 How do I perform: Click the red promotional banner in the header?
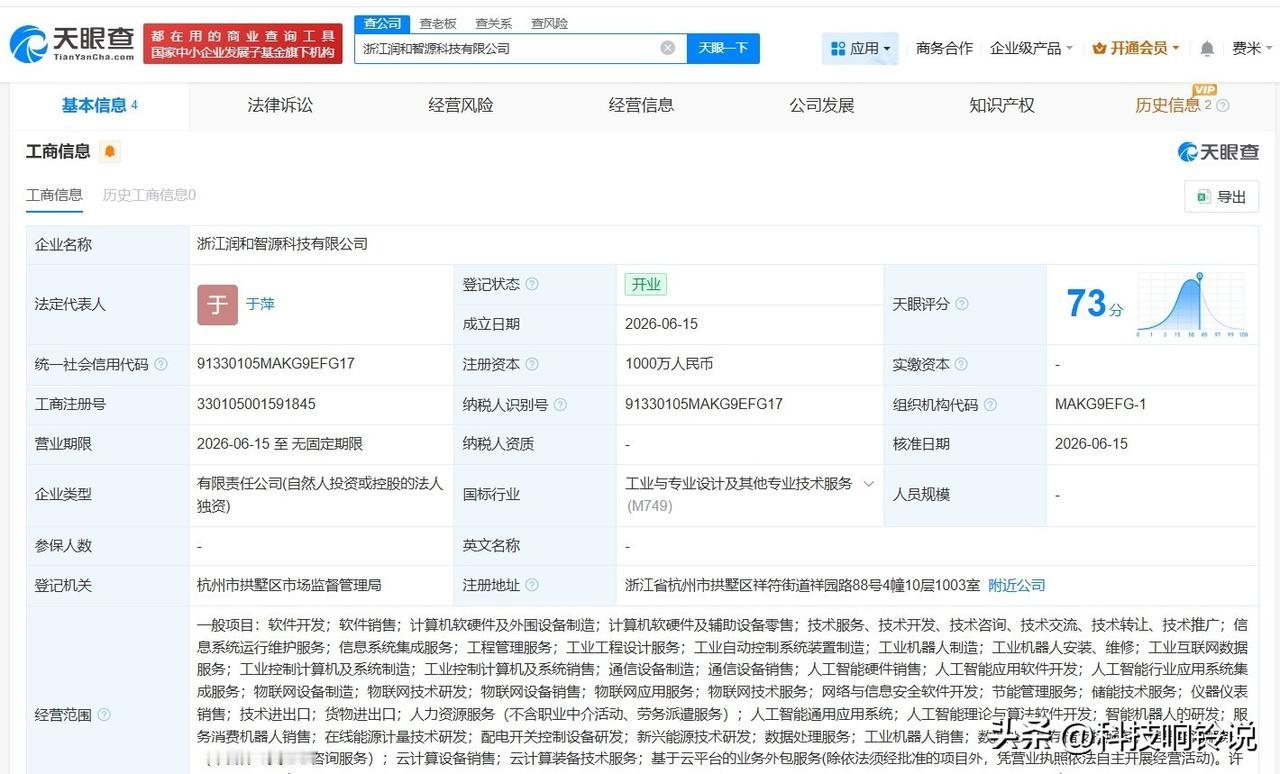click(243, 44)
